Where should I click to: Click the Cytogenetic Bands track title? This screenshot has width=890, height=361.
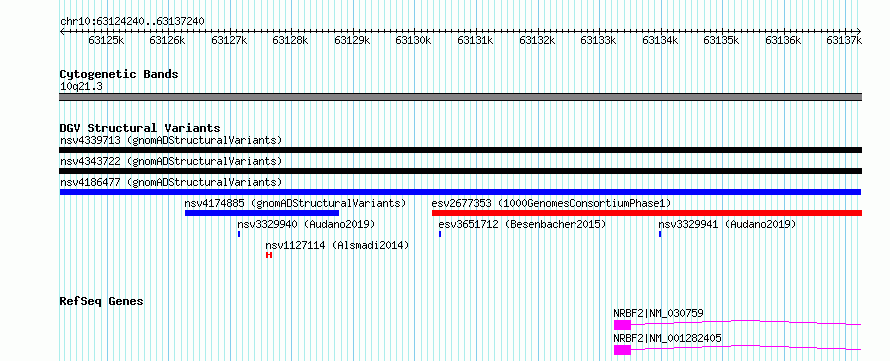point(119,74)
